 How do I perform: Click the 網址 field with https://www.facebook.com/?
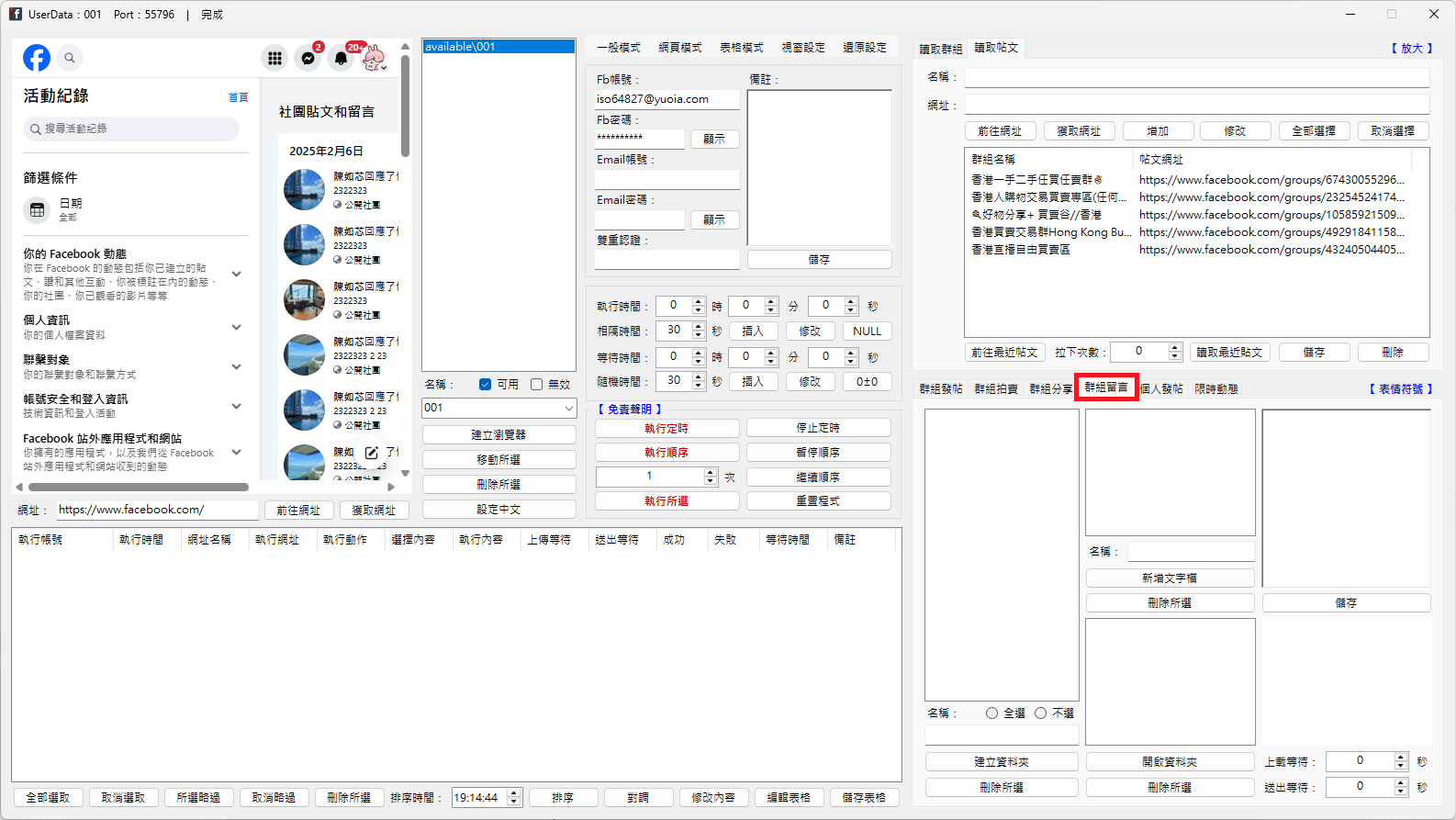(157, 510)
